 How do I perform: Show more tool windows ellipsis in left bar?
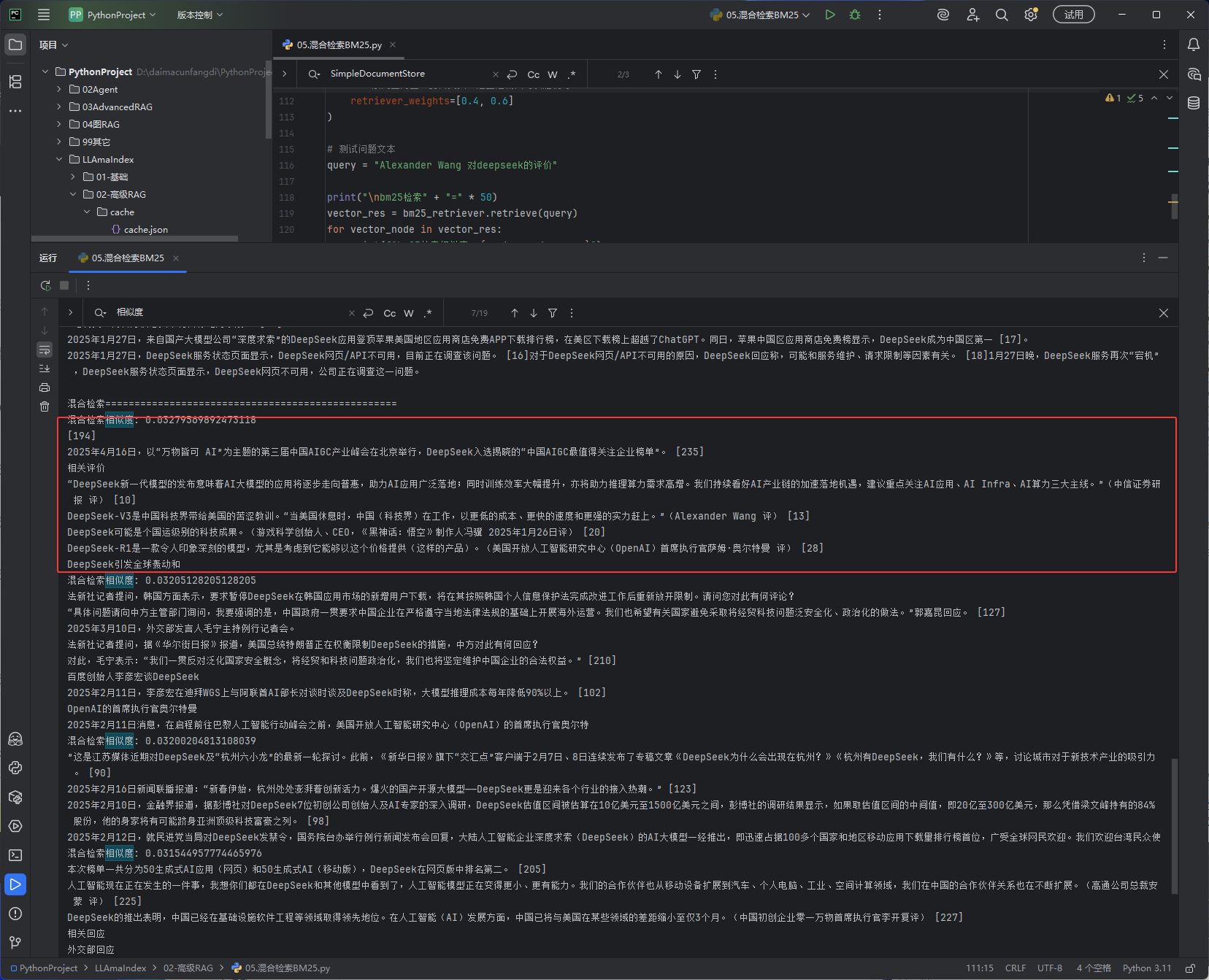tap(15, 111)
